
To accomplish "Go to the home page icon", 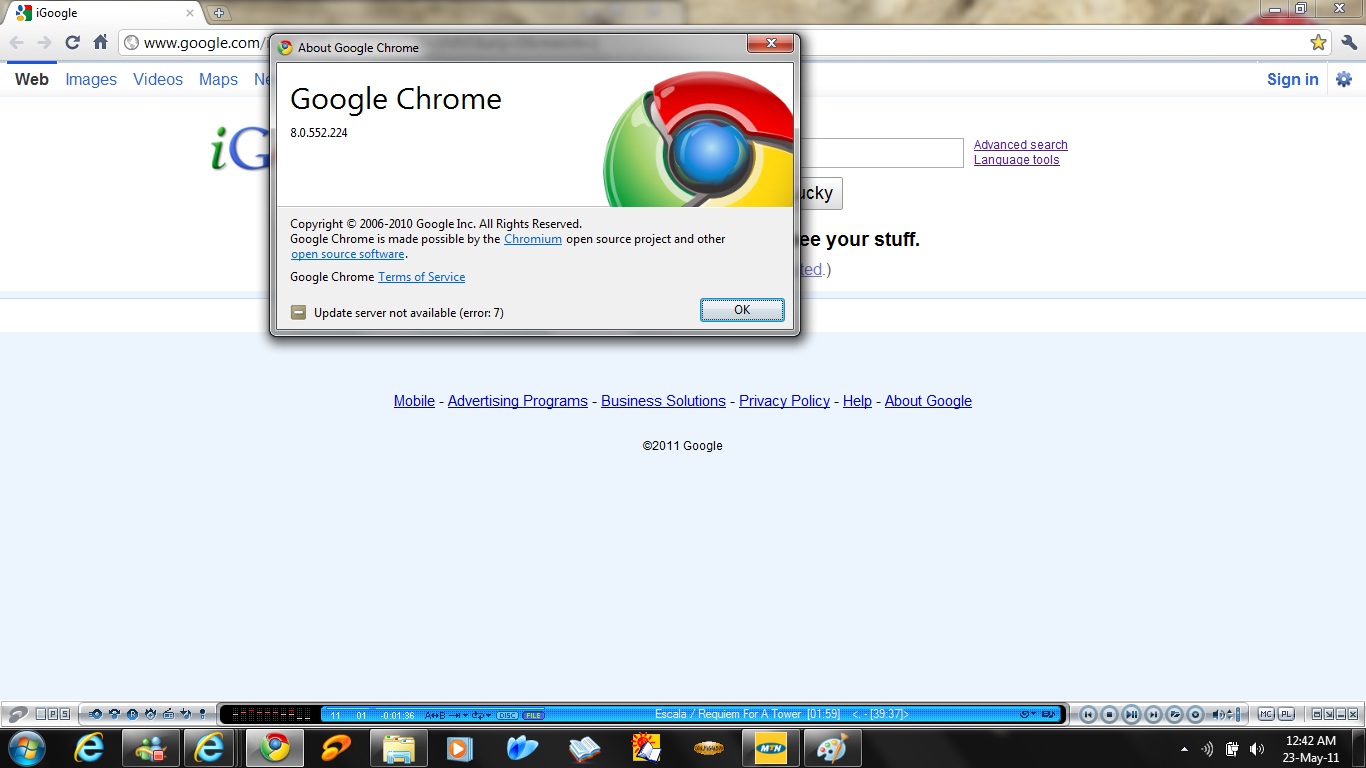I will 100,42.
